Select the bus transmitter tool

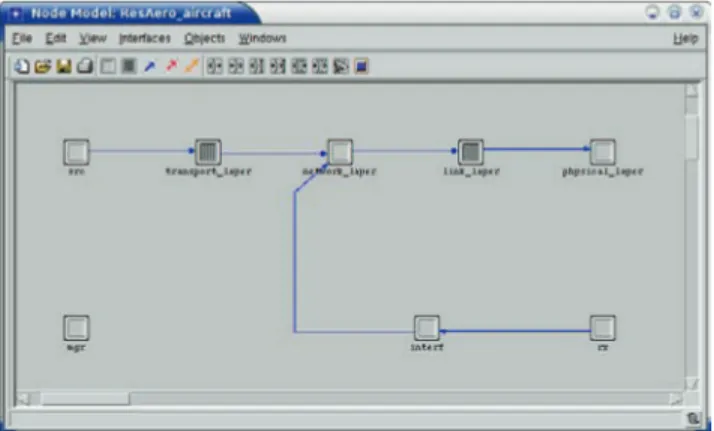278,66
